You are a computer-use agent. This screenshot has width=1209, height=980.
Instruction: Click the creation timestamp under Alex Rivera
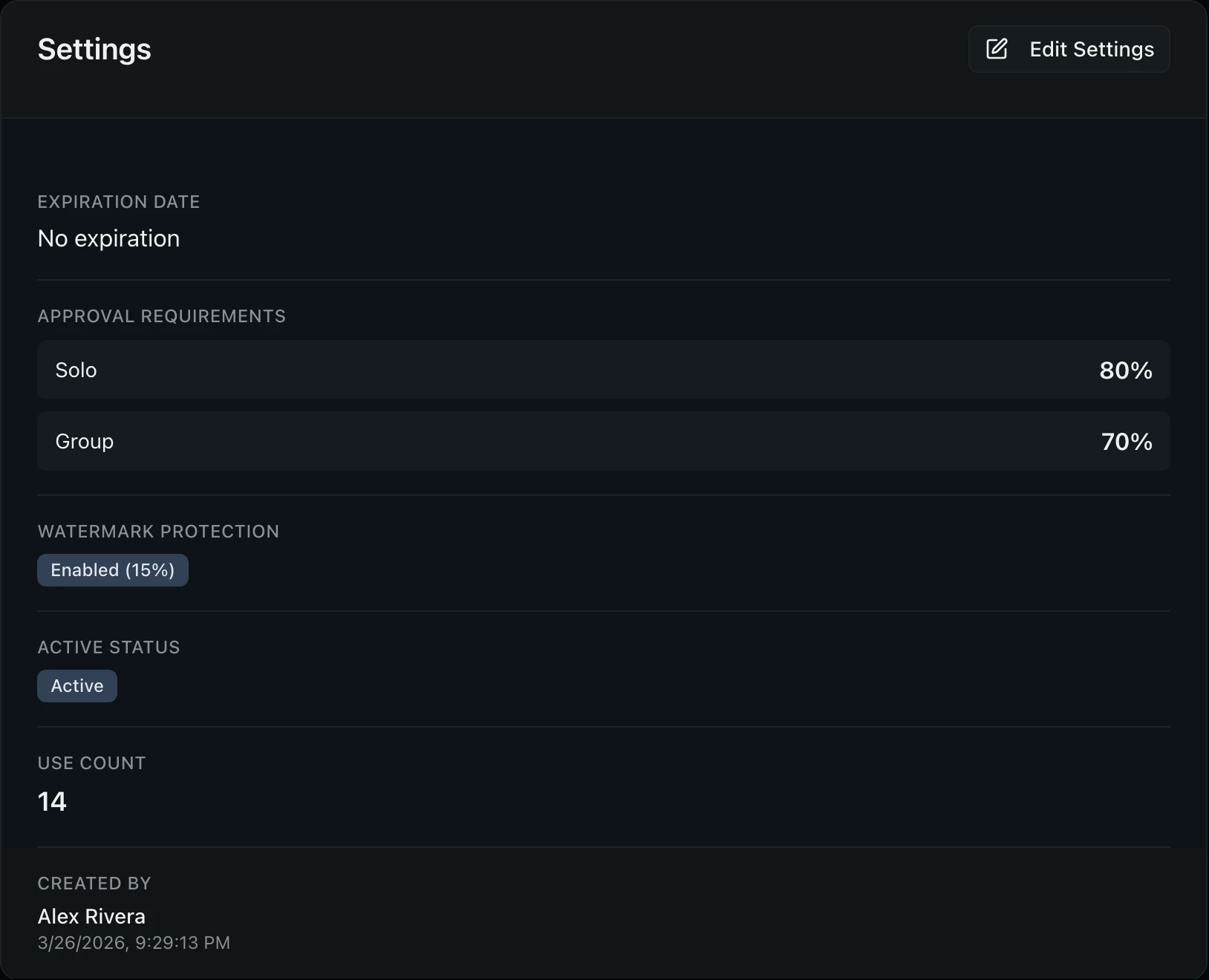tap(134, 943)
